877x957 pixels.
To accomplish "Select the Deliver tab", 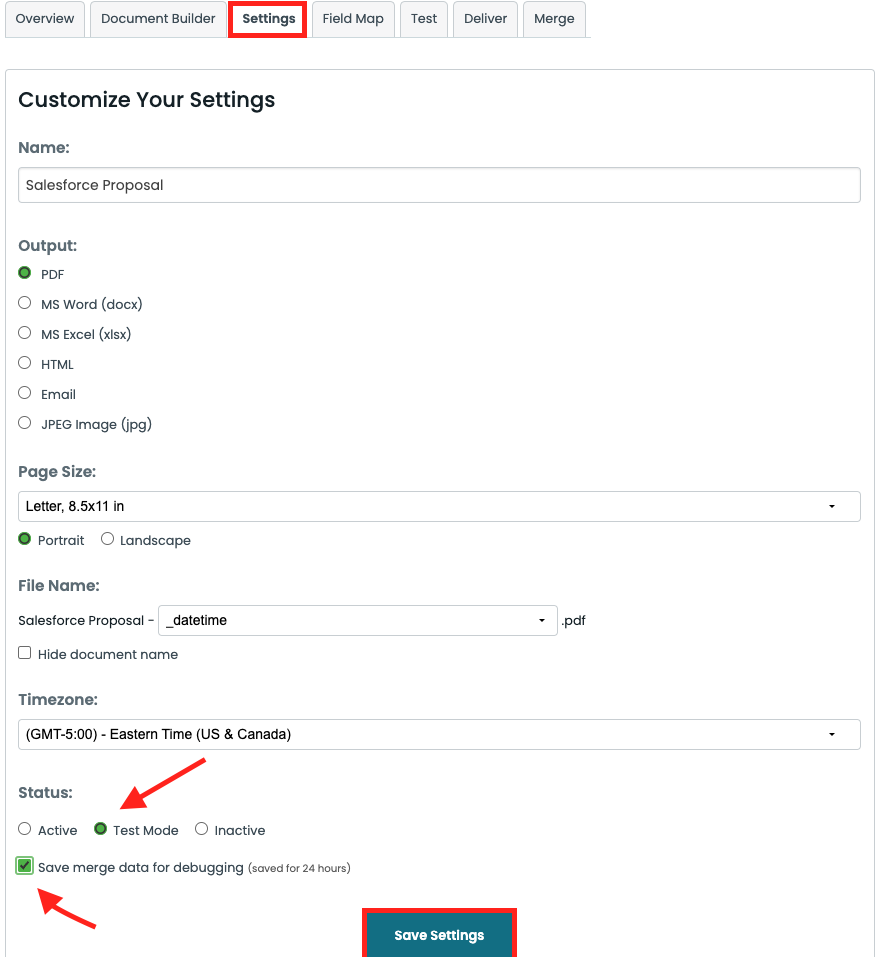I will (485, 19).
